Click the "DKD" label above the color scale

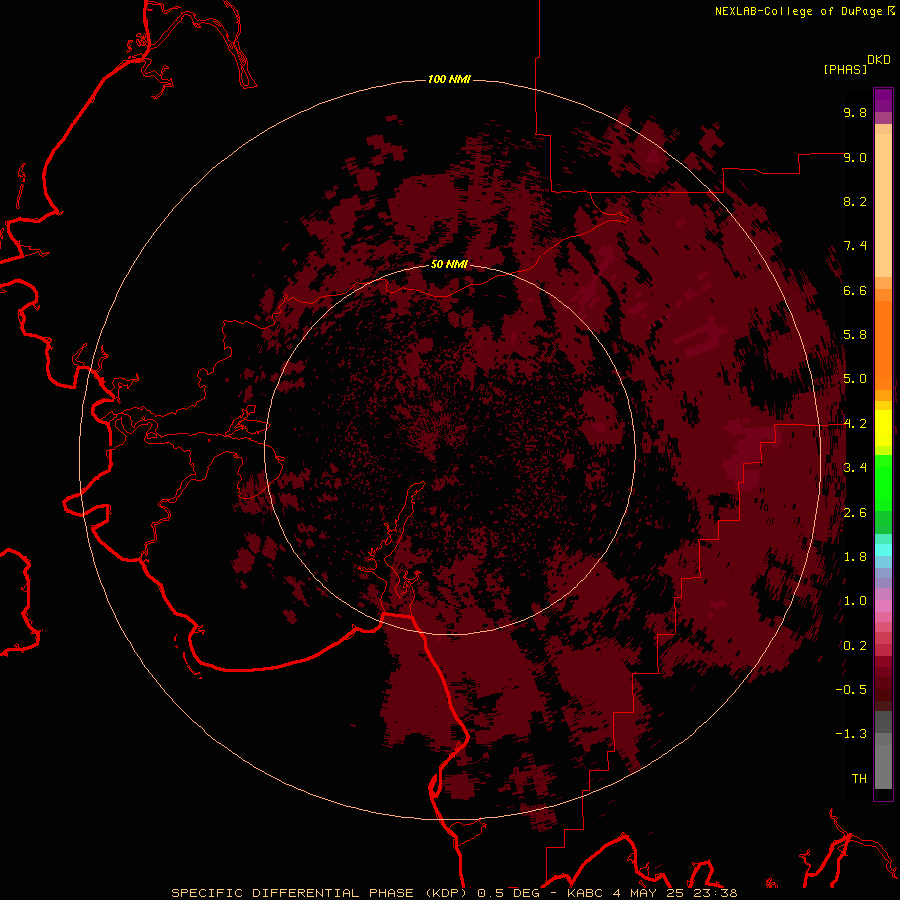(879, 60)
